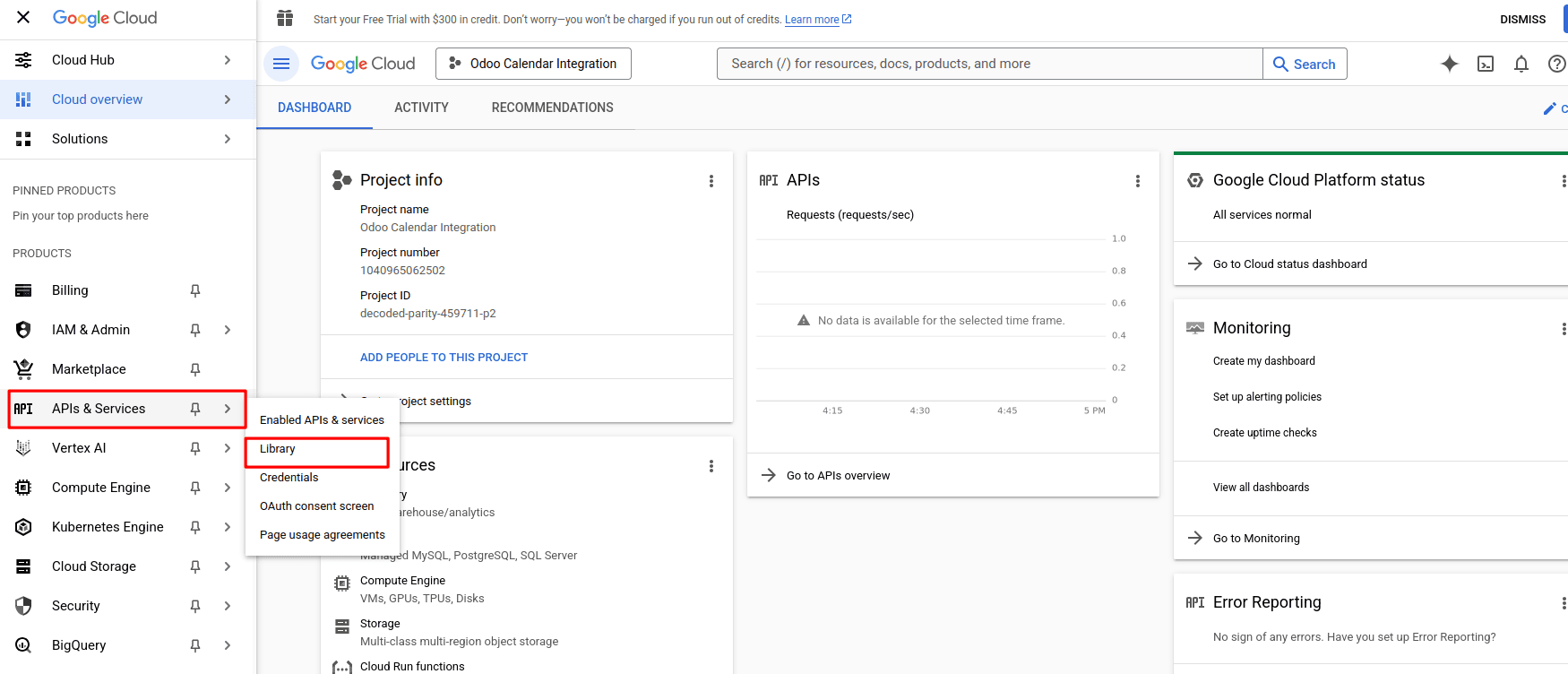The height and width of the screenshot is (674, 1568).
Task: Pin Billing to top products
Action: coord(195,290)
